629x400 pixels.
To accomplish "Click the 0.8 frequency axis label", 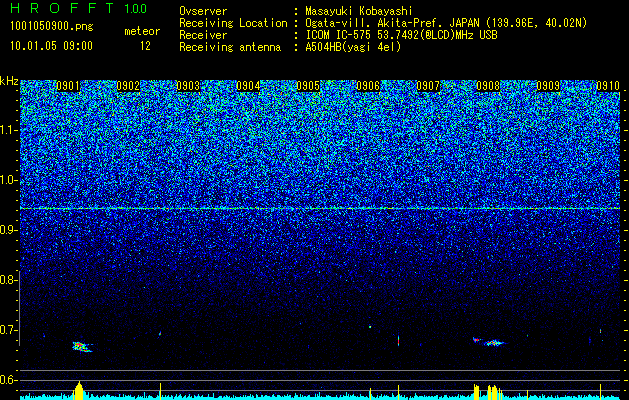I will coord(7,280).
